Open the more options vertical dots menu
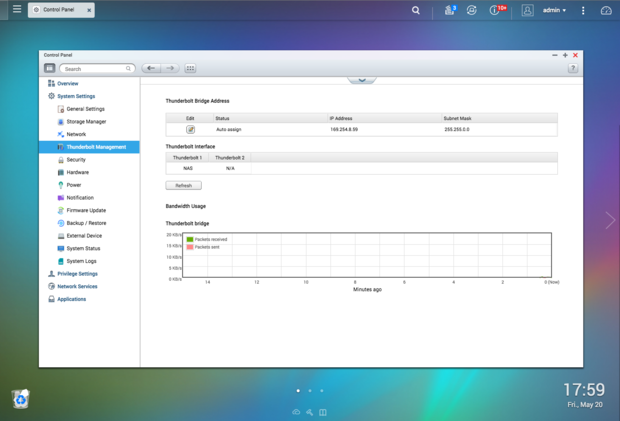Viewport: 620px width, 421px height. 583,10
